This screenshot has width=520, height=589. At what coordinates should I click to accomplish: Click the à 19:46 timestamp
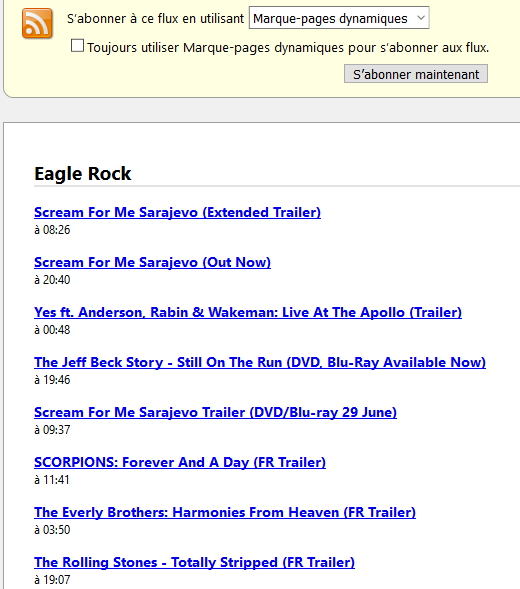[x=52, y=379]
